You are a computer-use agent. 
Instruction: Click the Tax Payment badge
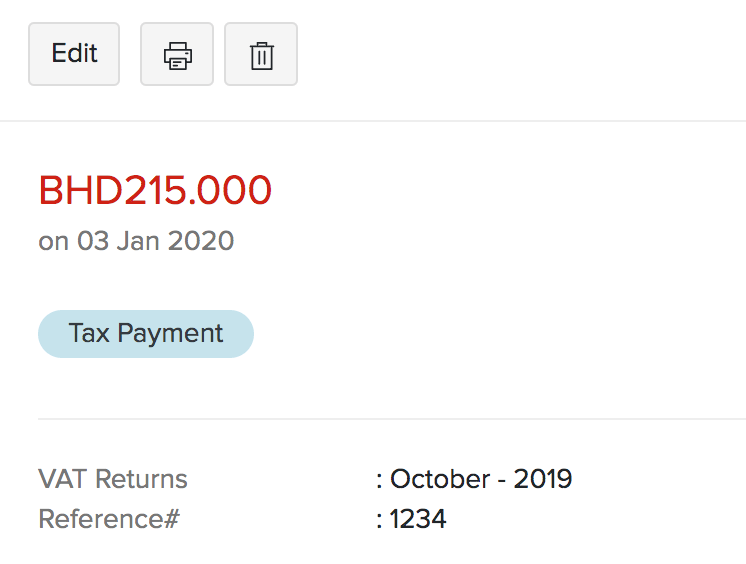point(146,333)
